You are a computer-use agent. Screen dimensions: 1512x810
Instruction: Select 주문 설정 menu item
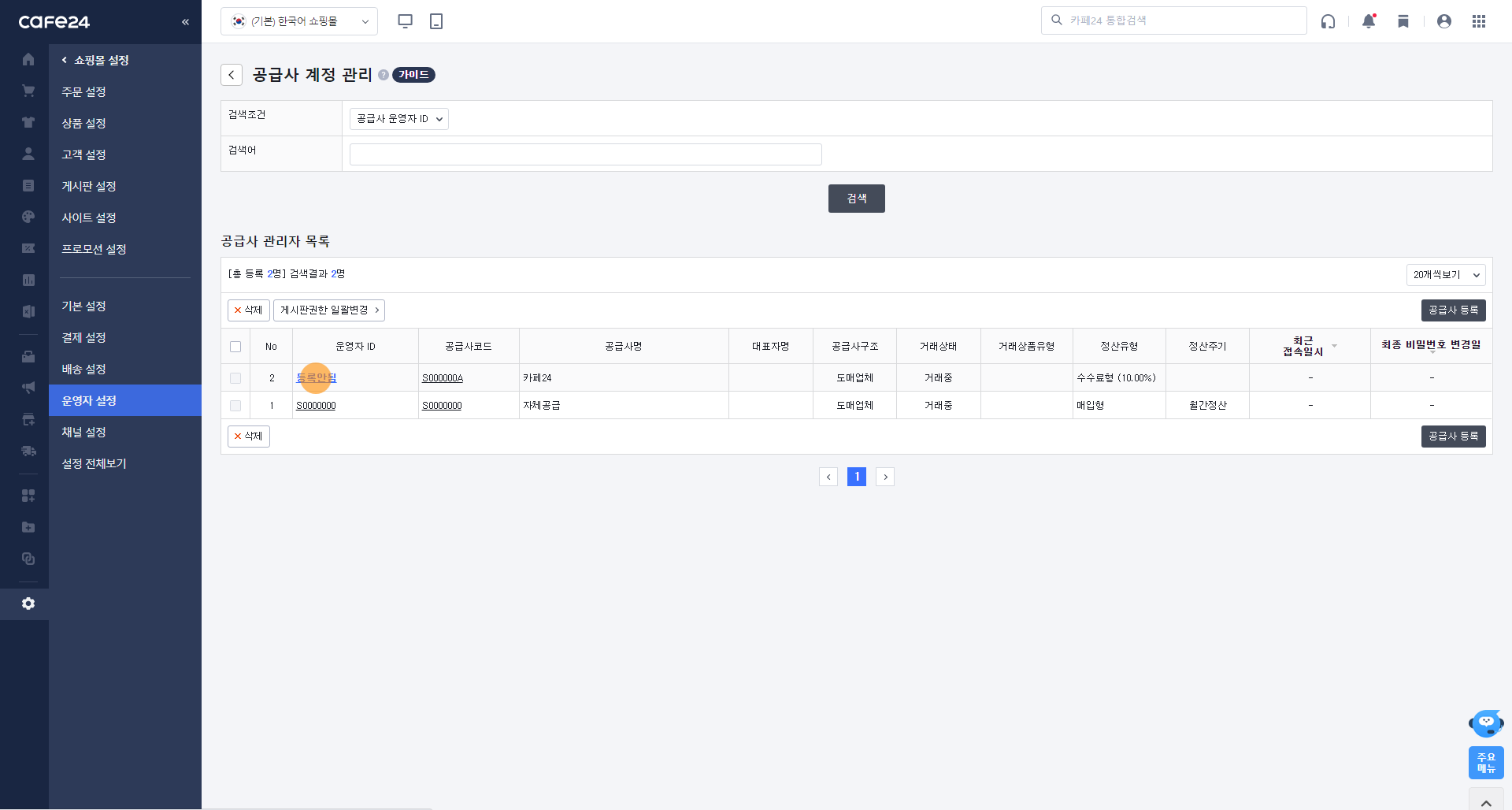(84, 91)
